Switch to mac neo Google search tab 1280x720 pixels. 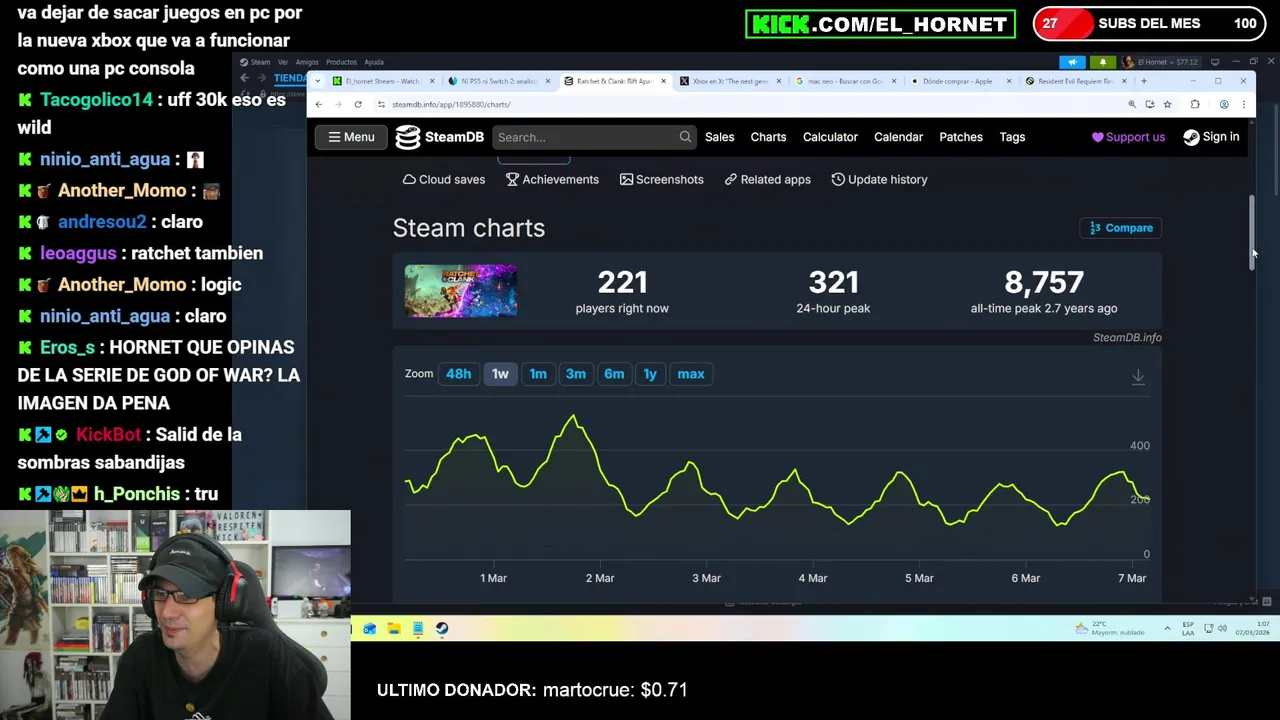(845, 81)
